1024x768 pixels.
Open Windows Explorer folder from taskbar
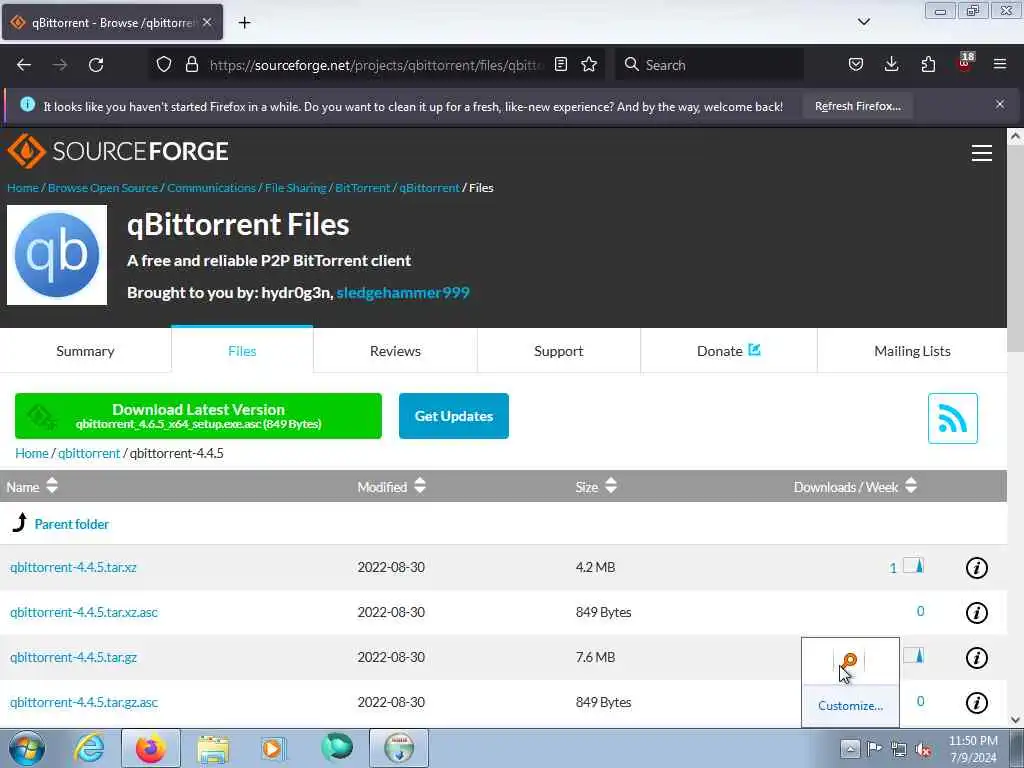point(213,748)
